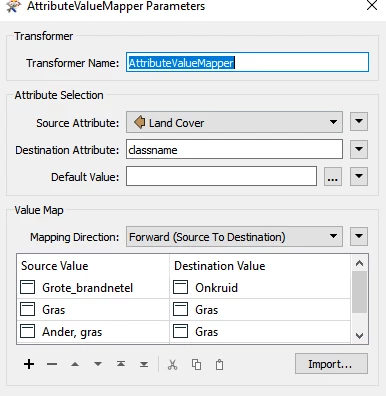The height and width of the screenshot is (396, 386).
Task: Click the Onkruid destination value icon
Action: tap(180, 287)
